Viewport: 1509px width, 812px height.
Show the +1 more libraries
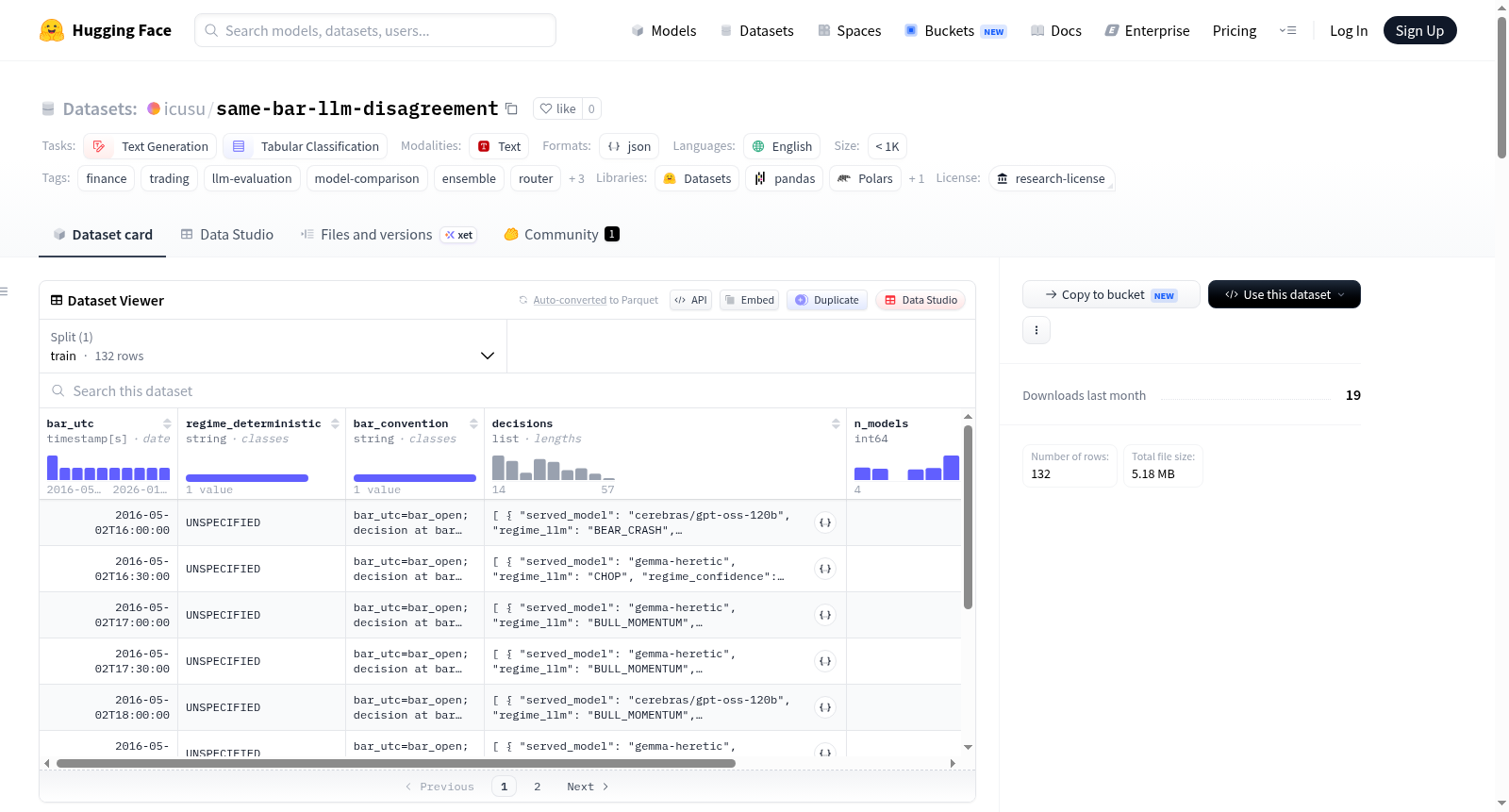point(916,178)
